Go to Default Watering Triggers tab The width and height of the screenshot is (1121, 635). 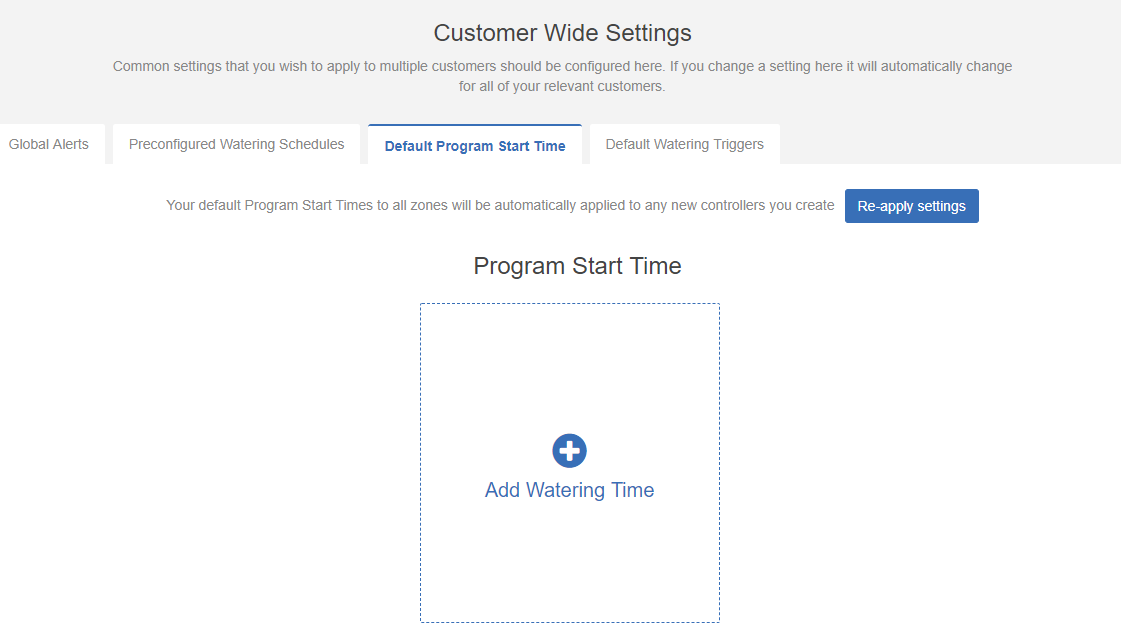coord(684,144)
